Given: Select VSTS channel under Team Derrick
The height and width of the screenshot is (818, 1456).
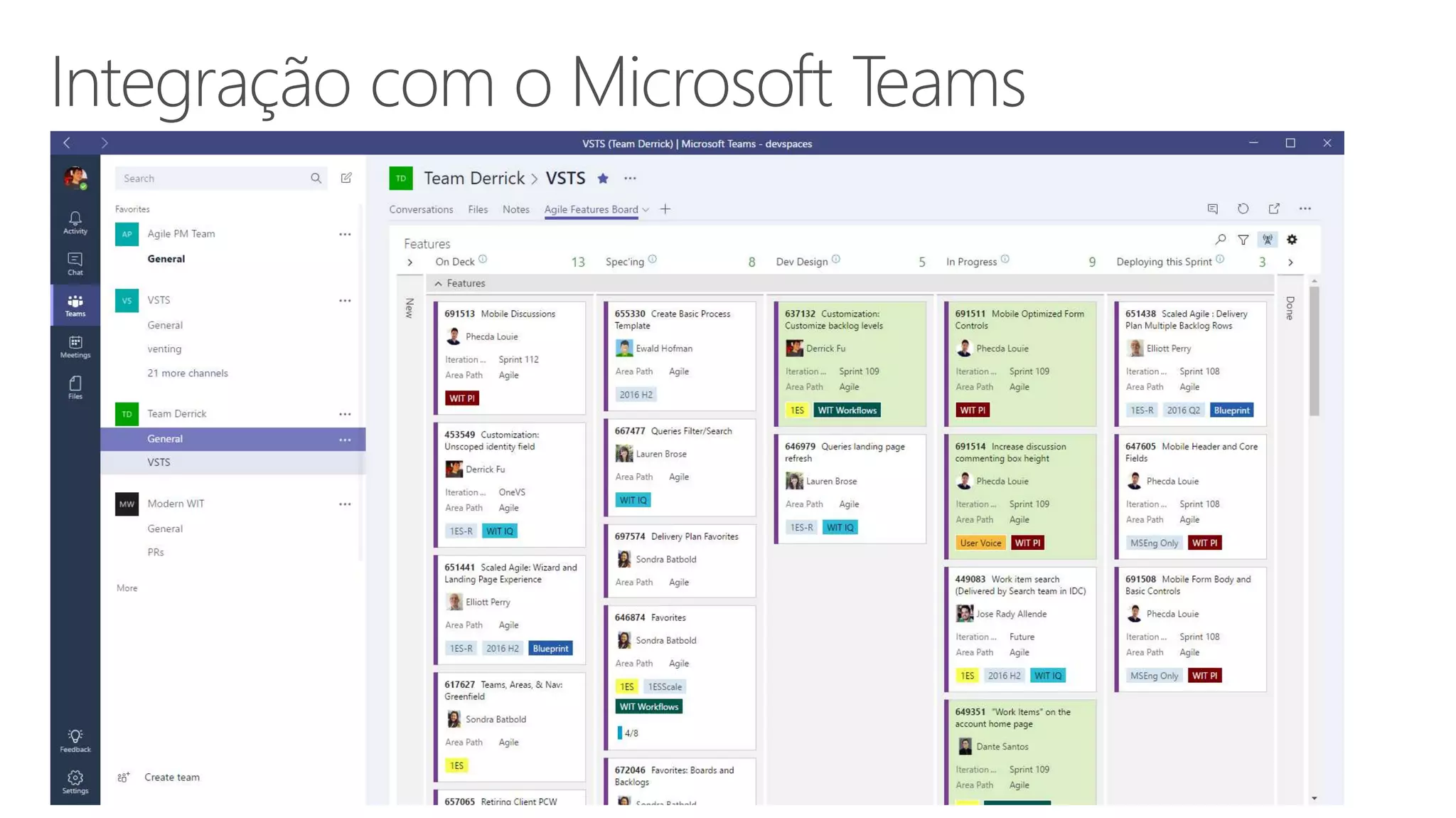Looking at the screenshot, I should point(233,462).
